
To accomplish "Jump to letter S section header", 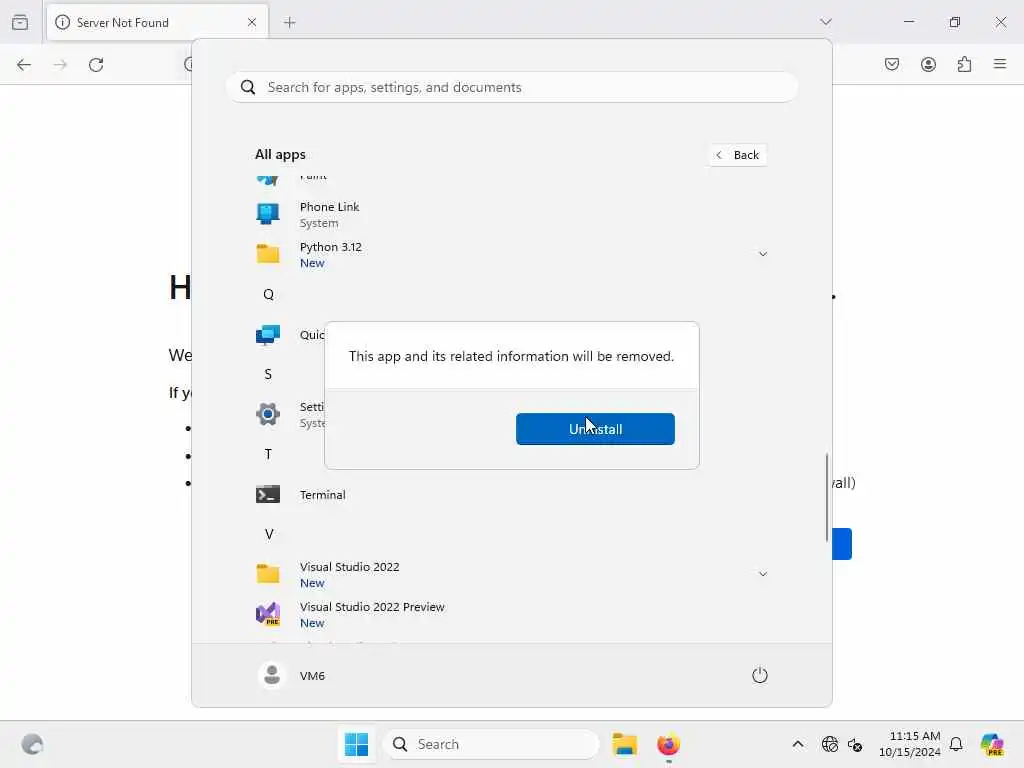I will click(268, 374).
